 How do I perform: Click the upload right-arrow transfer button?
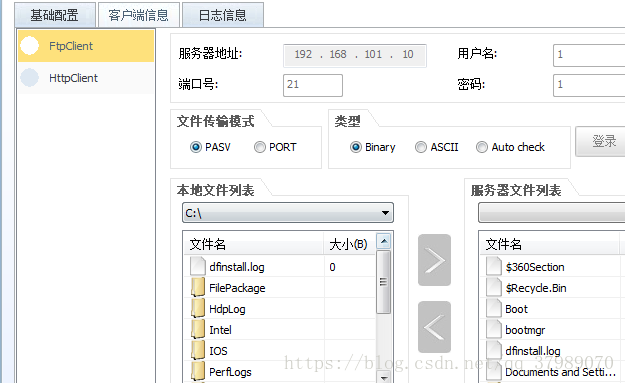pos(434,260)
